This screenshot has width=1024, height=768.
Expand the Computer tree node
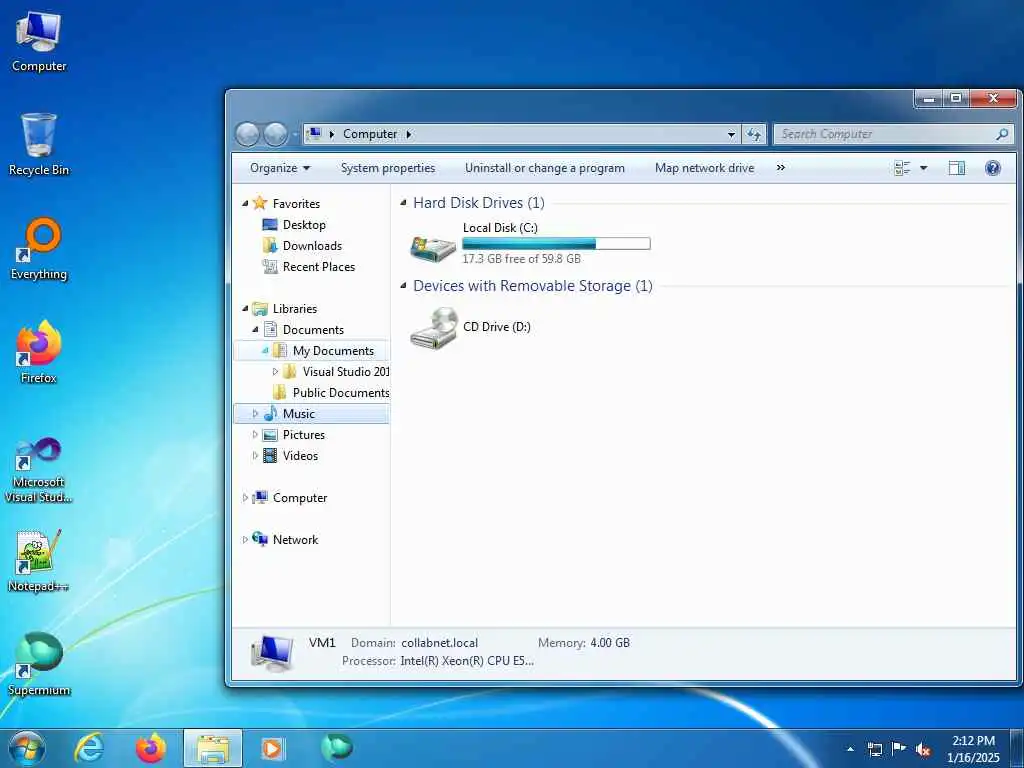245,498
